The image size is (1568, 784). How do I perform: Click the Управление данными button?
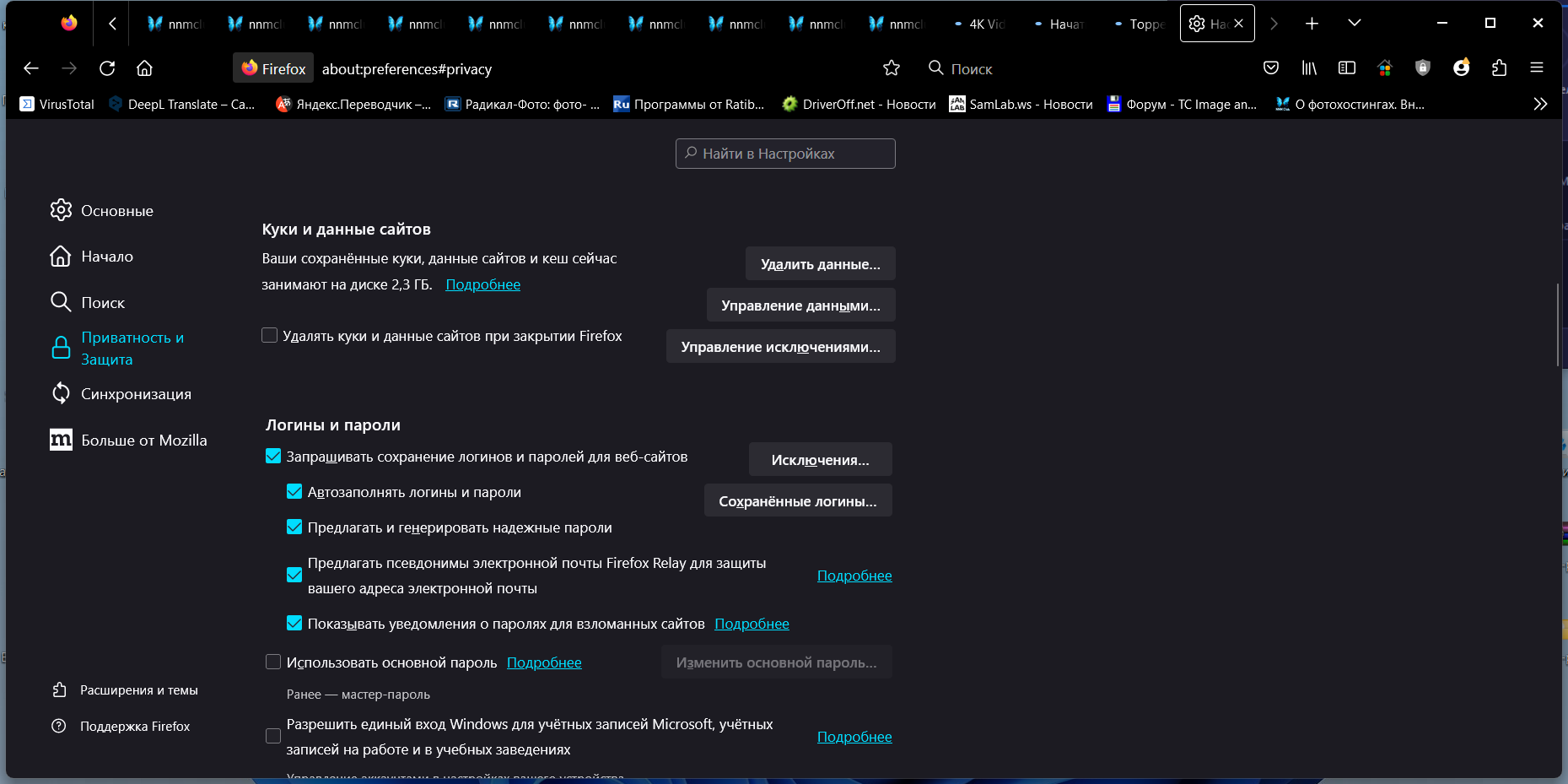[800, 305]
